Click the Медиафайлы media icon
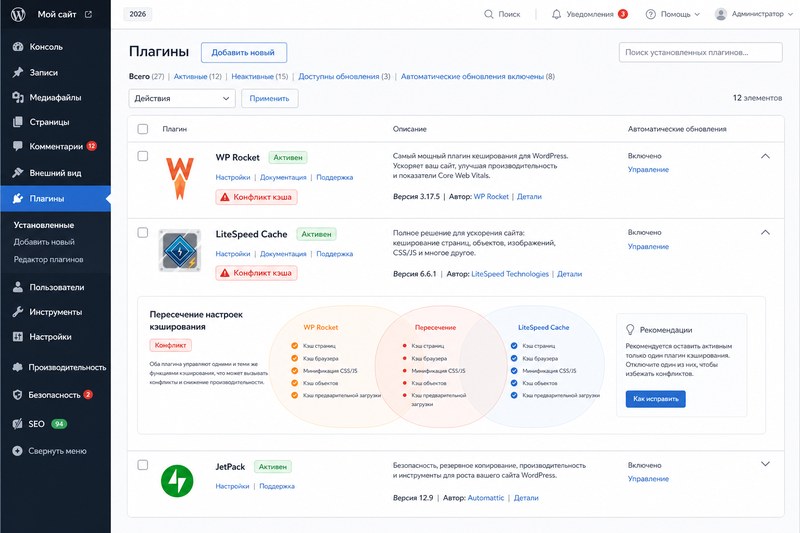This screenshot has height=533, width=800. coord(18,97)
